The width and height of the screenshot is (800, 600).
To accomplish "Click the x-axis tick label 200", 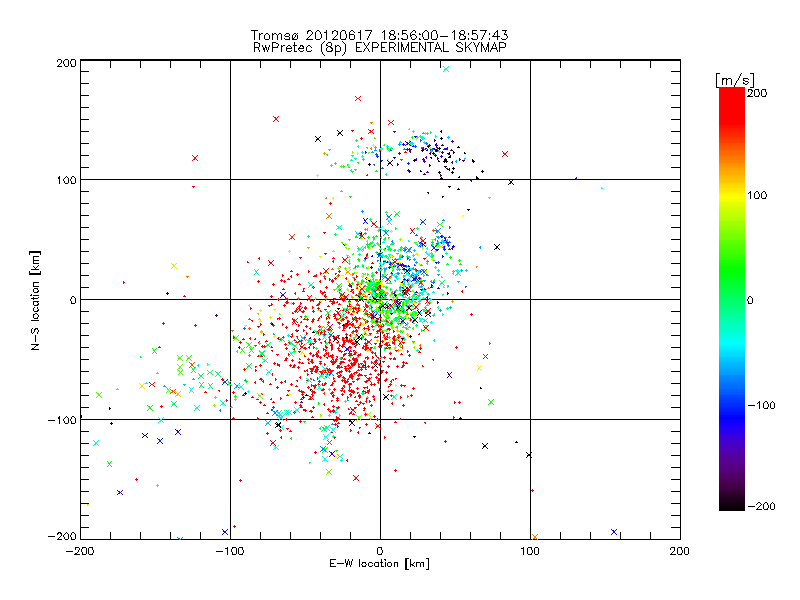I will click(x=680, y=551).
